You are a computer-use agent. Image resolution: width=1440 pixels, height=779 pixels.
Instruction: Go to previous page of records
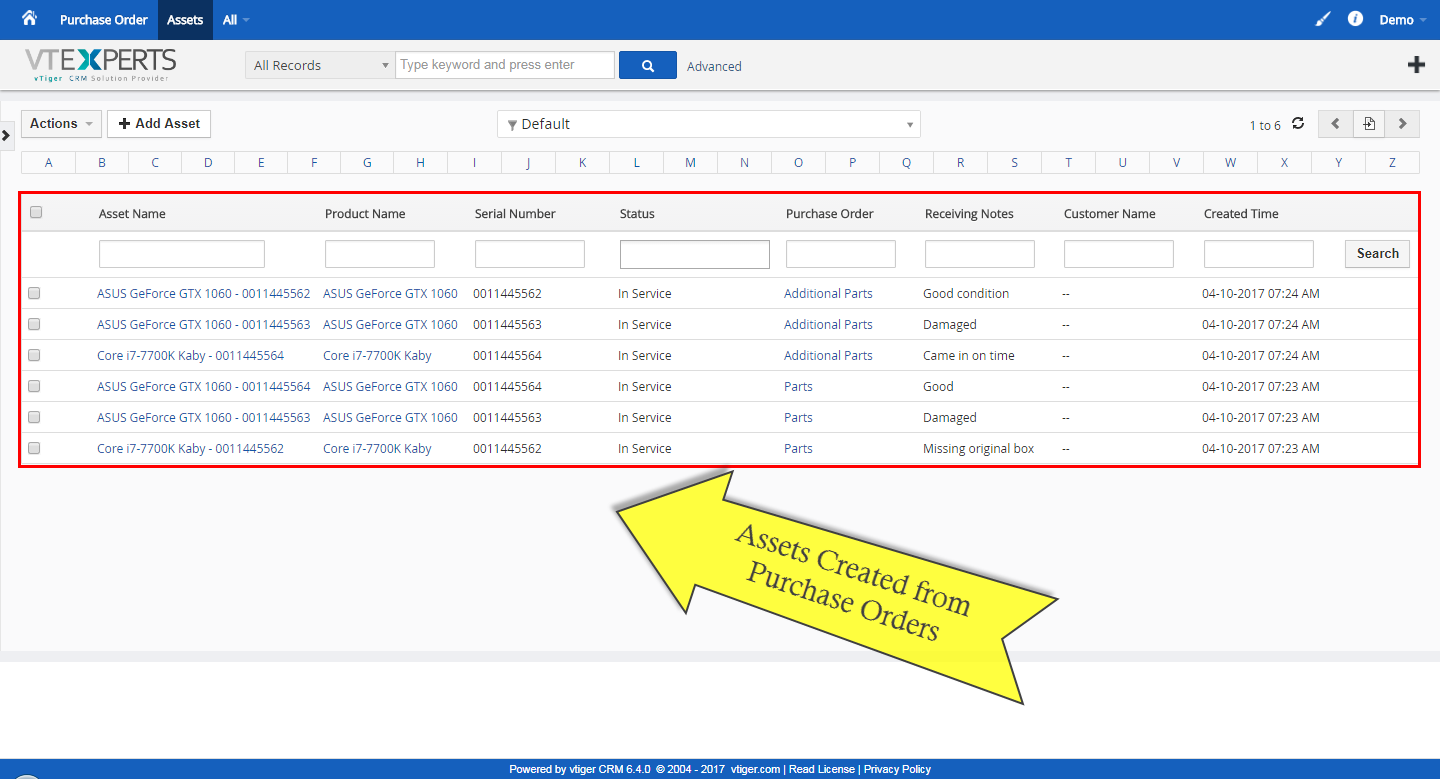click(1335, 124)
